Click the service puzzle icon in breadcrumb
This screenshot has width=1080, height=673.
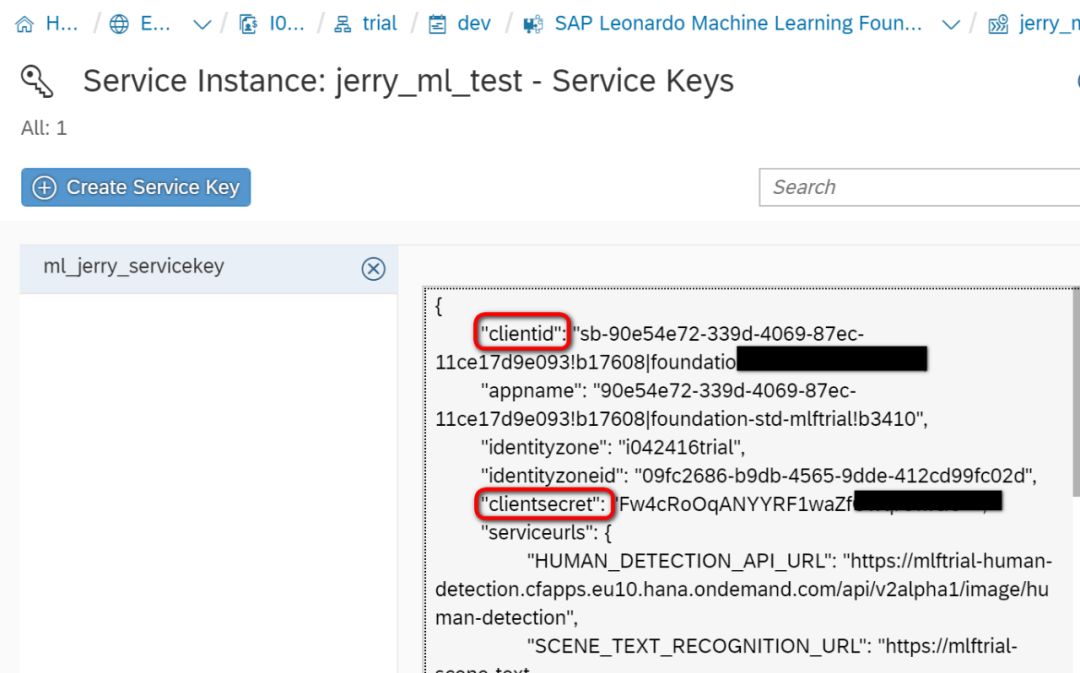coord(532,25)
